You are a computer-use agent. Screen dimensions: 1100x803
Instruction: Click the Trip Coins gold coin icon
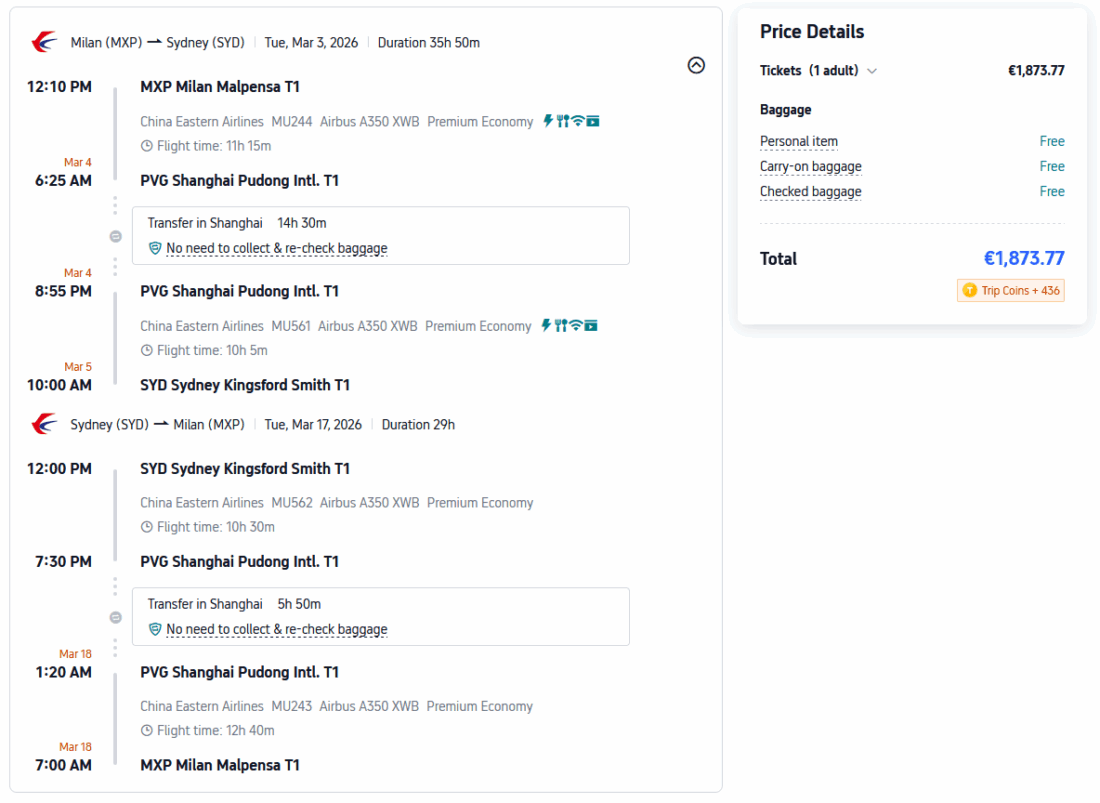coord(969,290)
